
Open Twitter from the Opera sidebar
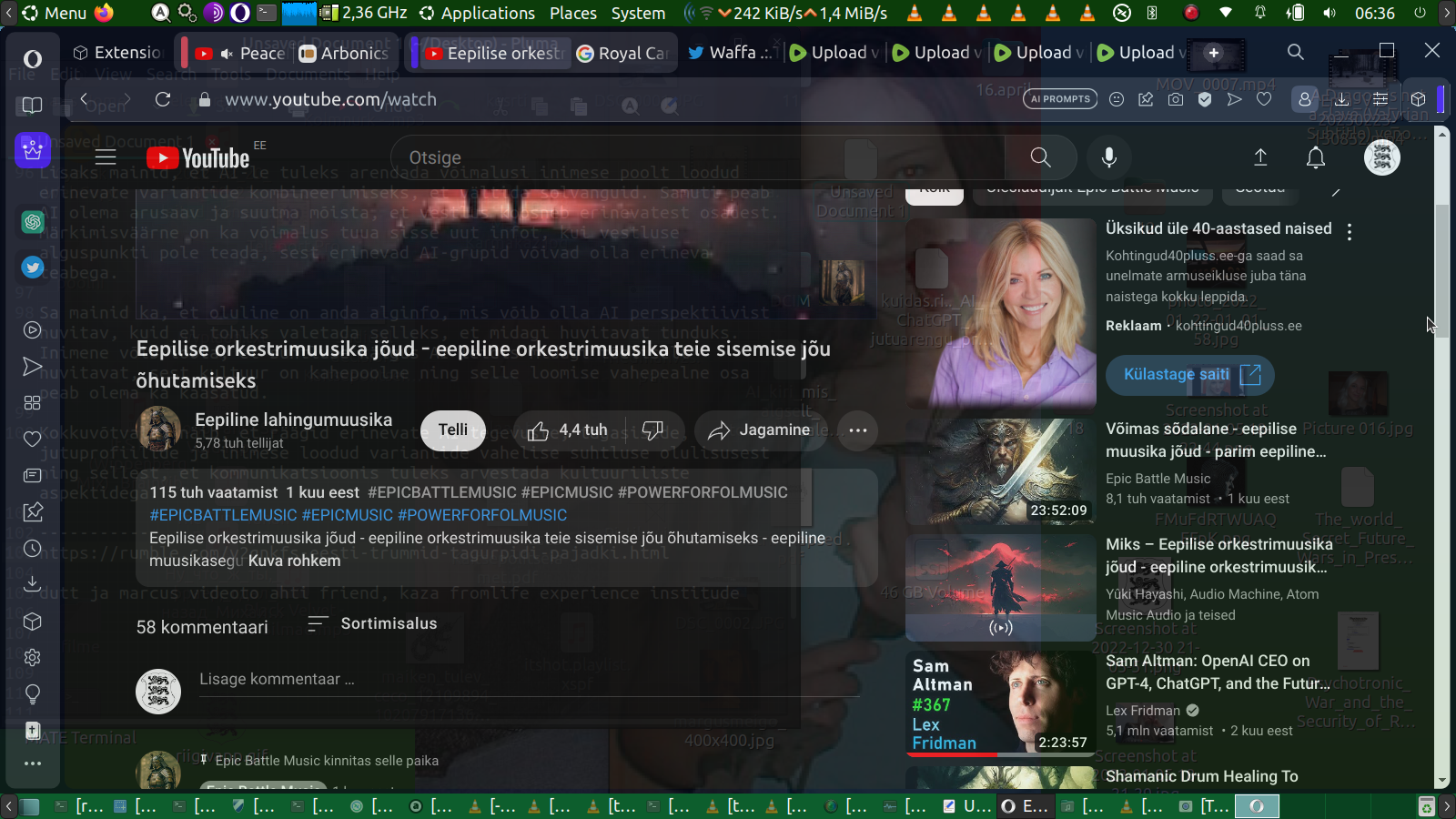[33, 267]
